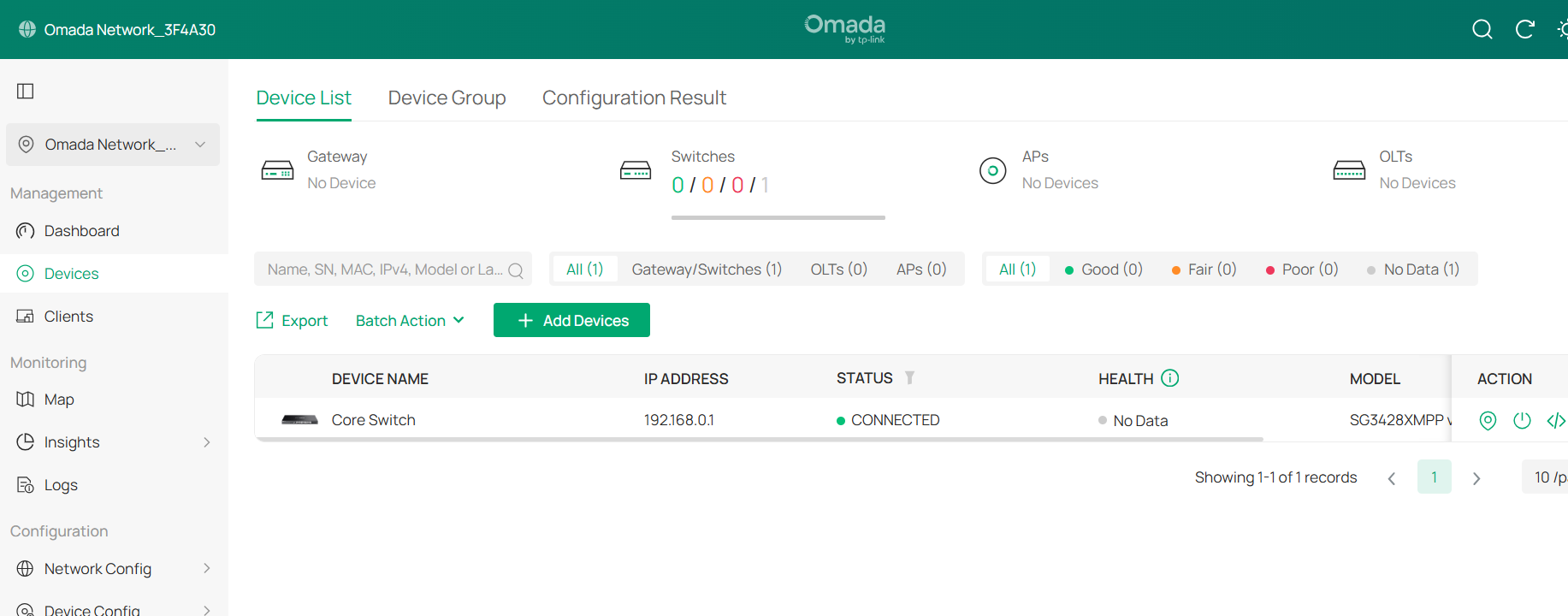Viewport: 1568px width, 616px height.
Task: Click the Omada Network_3F4A30 title in header
Action: (130, 30)
